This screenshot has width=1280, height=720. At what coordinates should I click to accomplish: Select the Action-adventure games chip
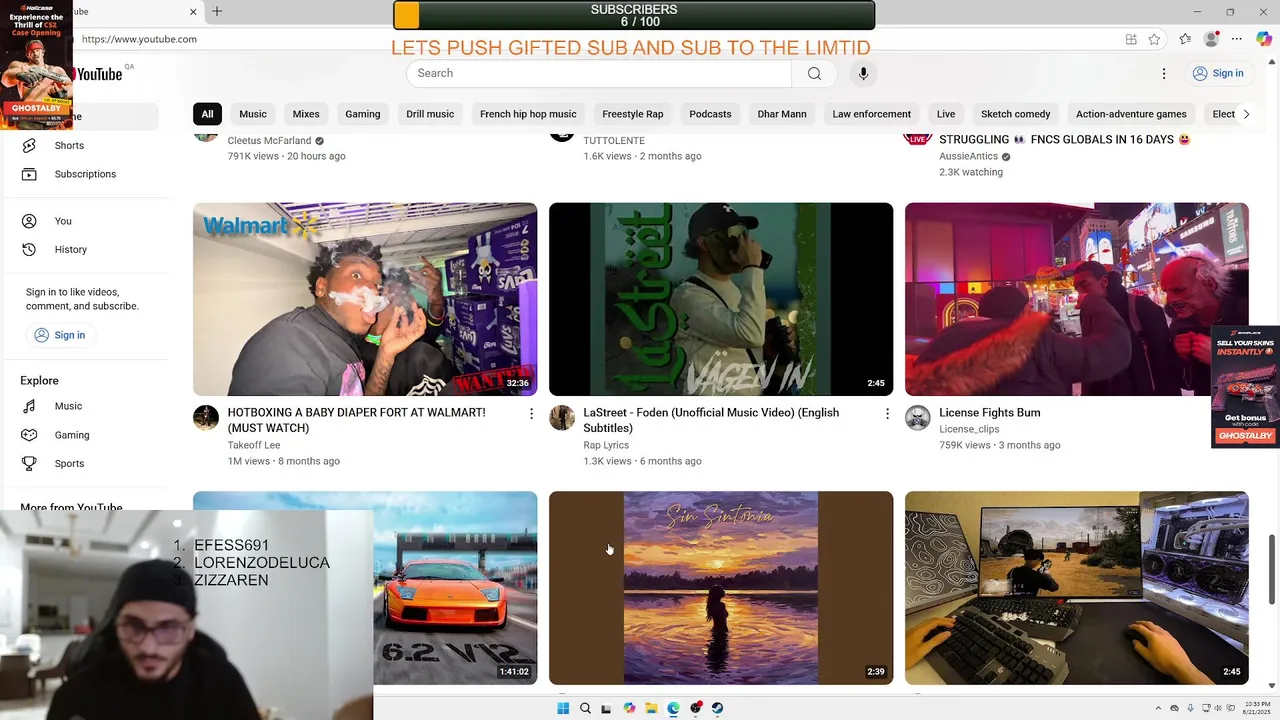(1131, 114)
